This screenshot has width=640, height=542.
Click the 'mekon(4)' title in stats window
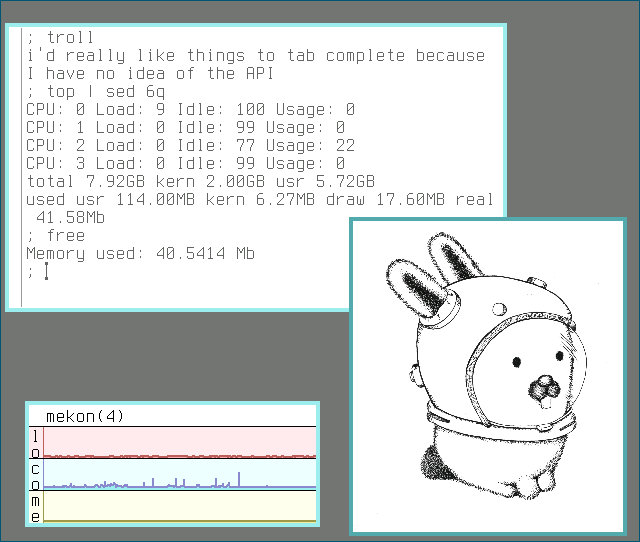(x=85, y=416)
